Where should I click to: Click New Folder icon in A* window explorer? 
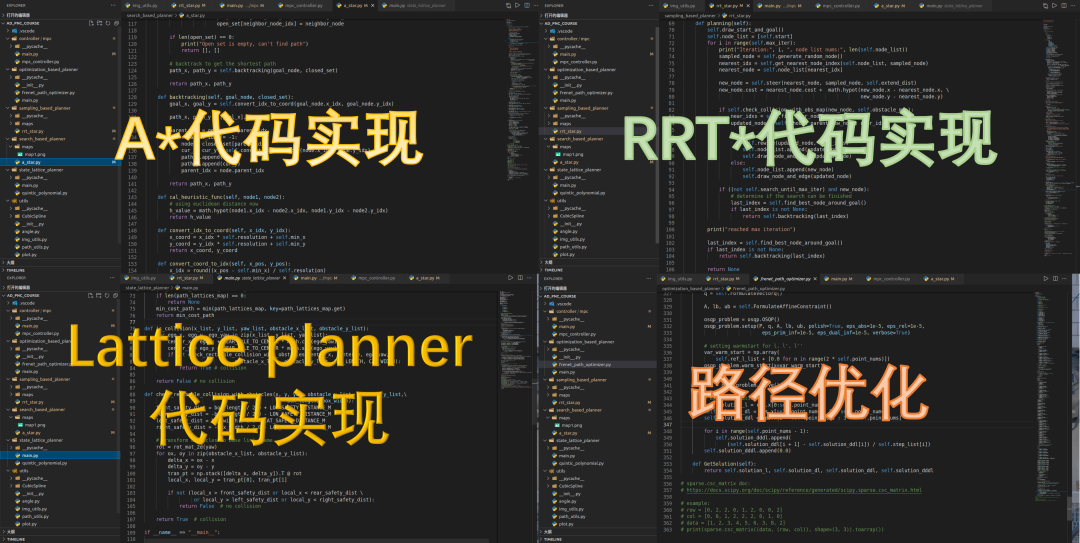(x=99, y=23)
